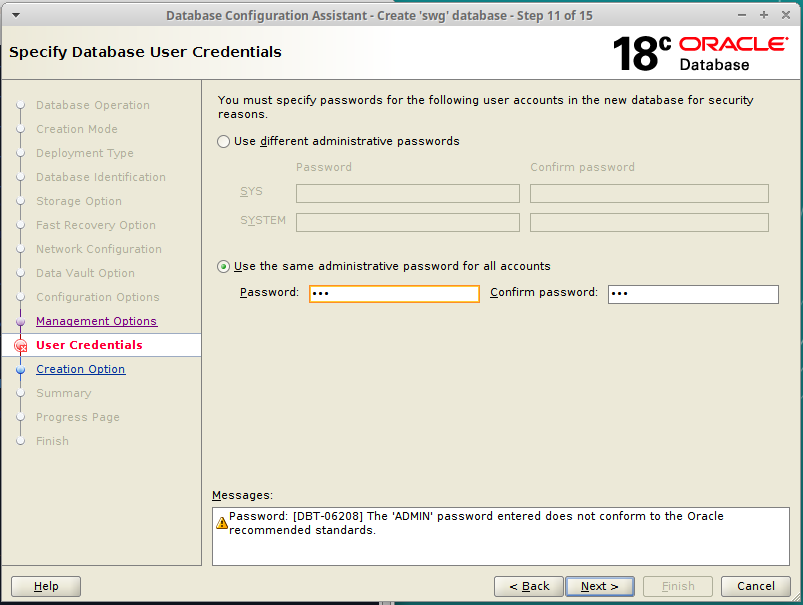Screen dimensions: 803x605
Task: Click 'Database Identification' step label
Action: pos(101,177)
